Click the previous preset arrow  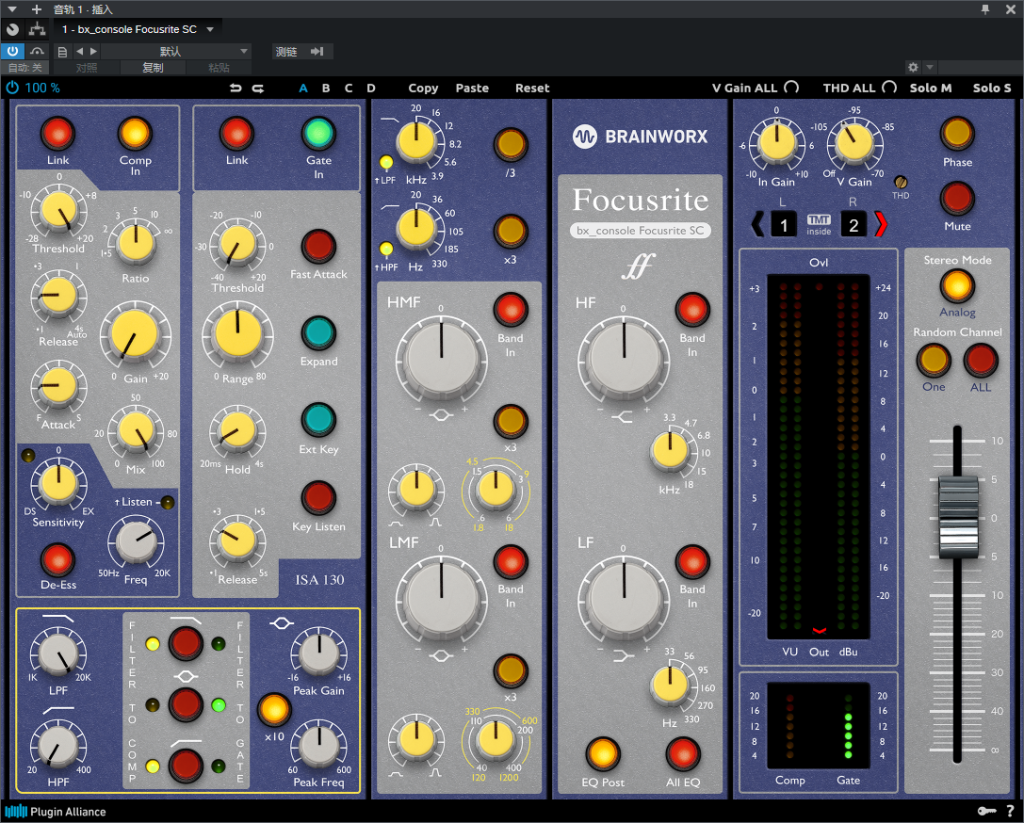tap(80, 51)
